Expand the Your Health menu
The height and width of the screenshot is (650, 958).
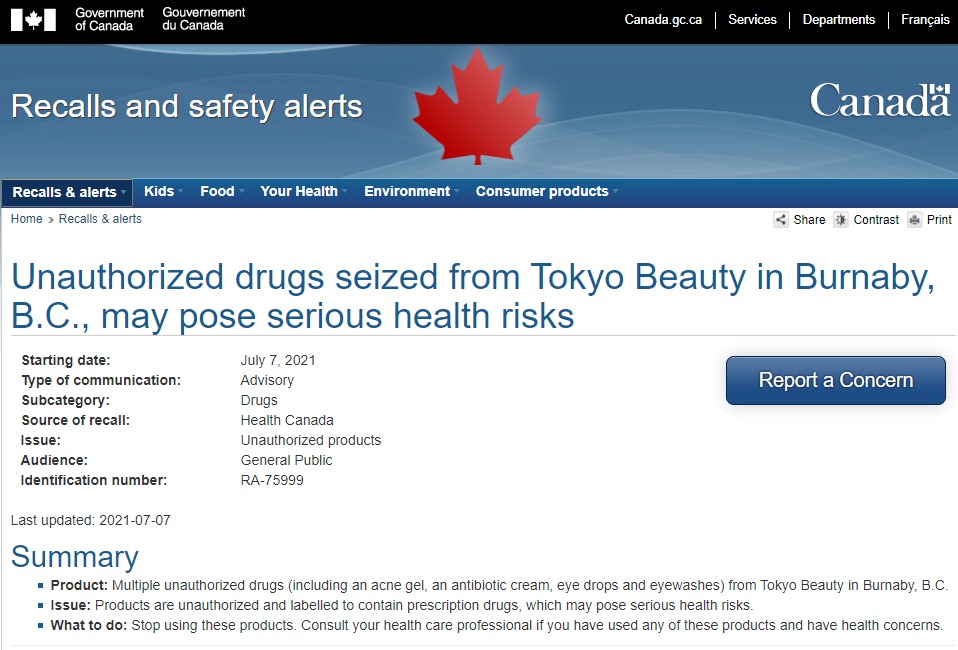pyautogui.click(x=303, y=191)
